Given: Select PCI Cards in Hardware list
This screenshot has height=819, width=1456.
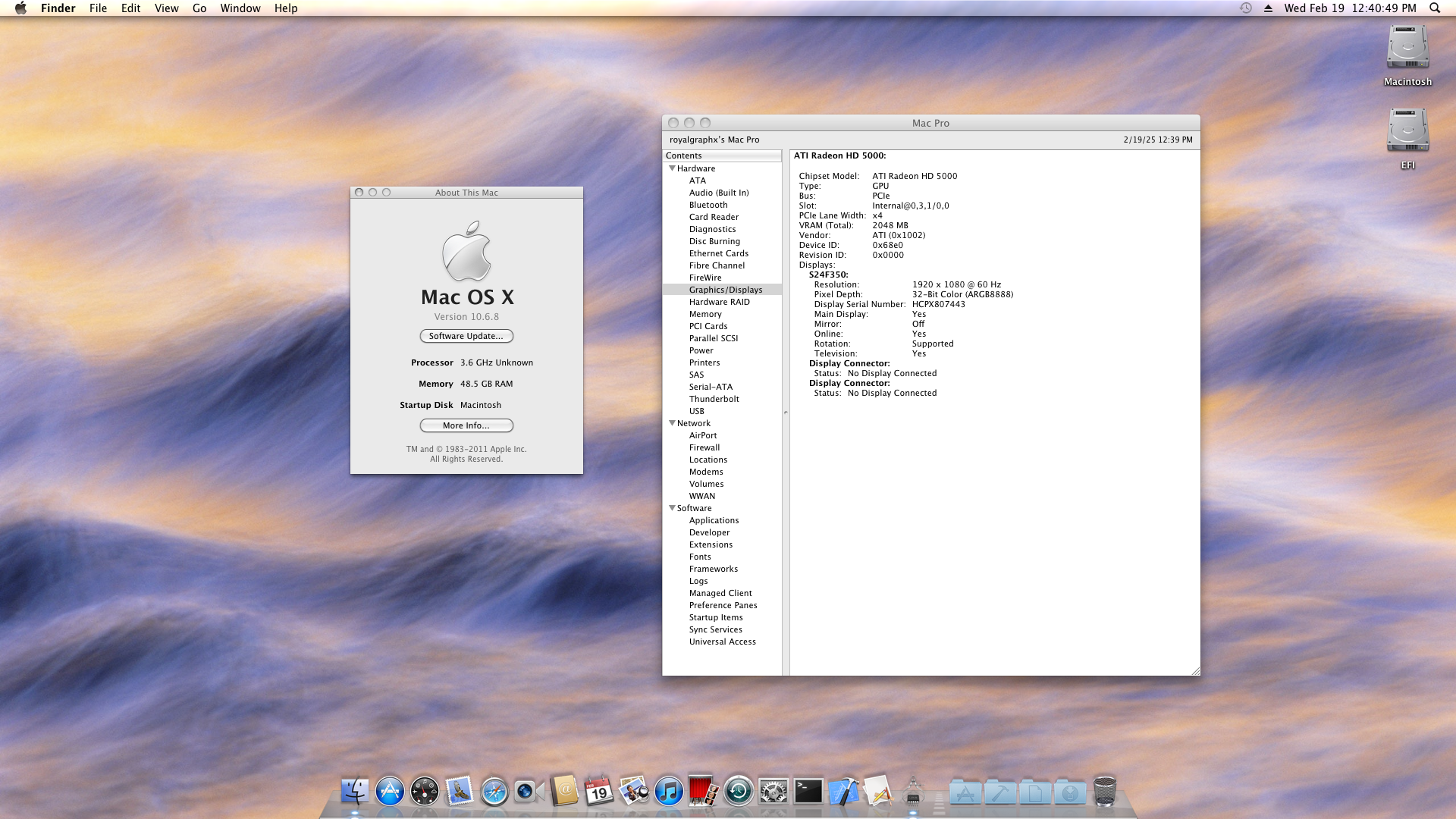Looking at the screenshot, I should click(x=722, y=326).
